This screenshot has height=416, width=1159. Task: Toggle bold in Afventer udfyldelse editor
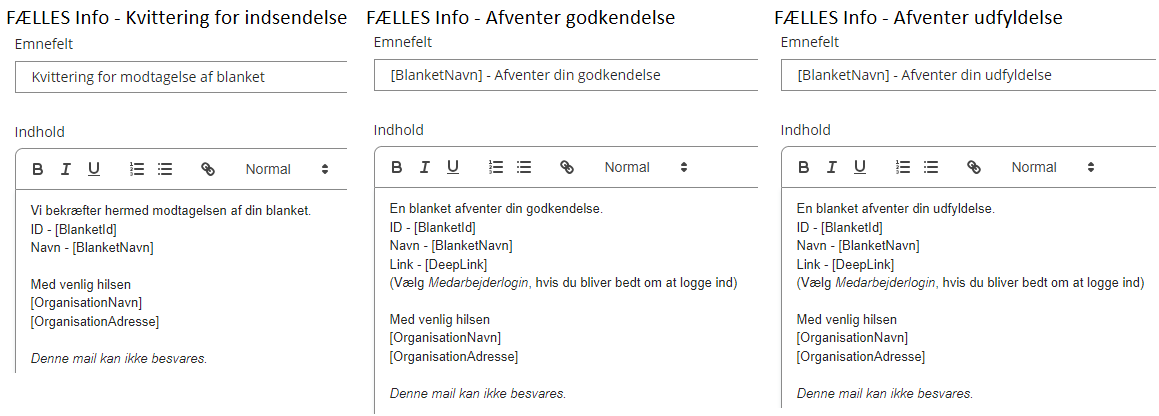click(803, 167)
